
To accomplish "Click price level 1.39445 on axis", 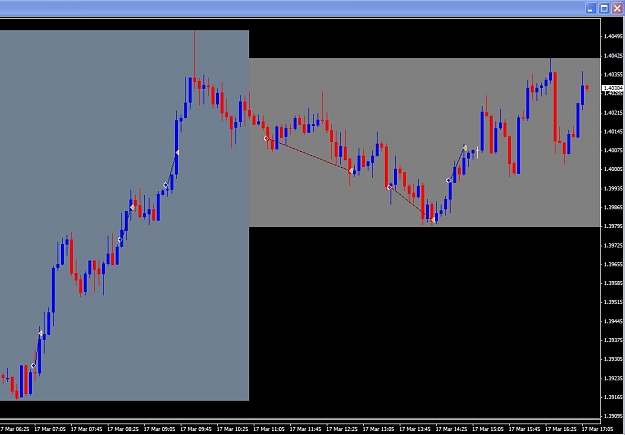I will [613, 321].
